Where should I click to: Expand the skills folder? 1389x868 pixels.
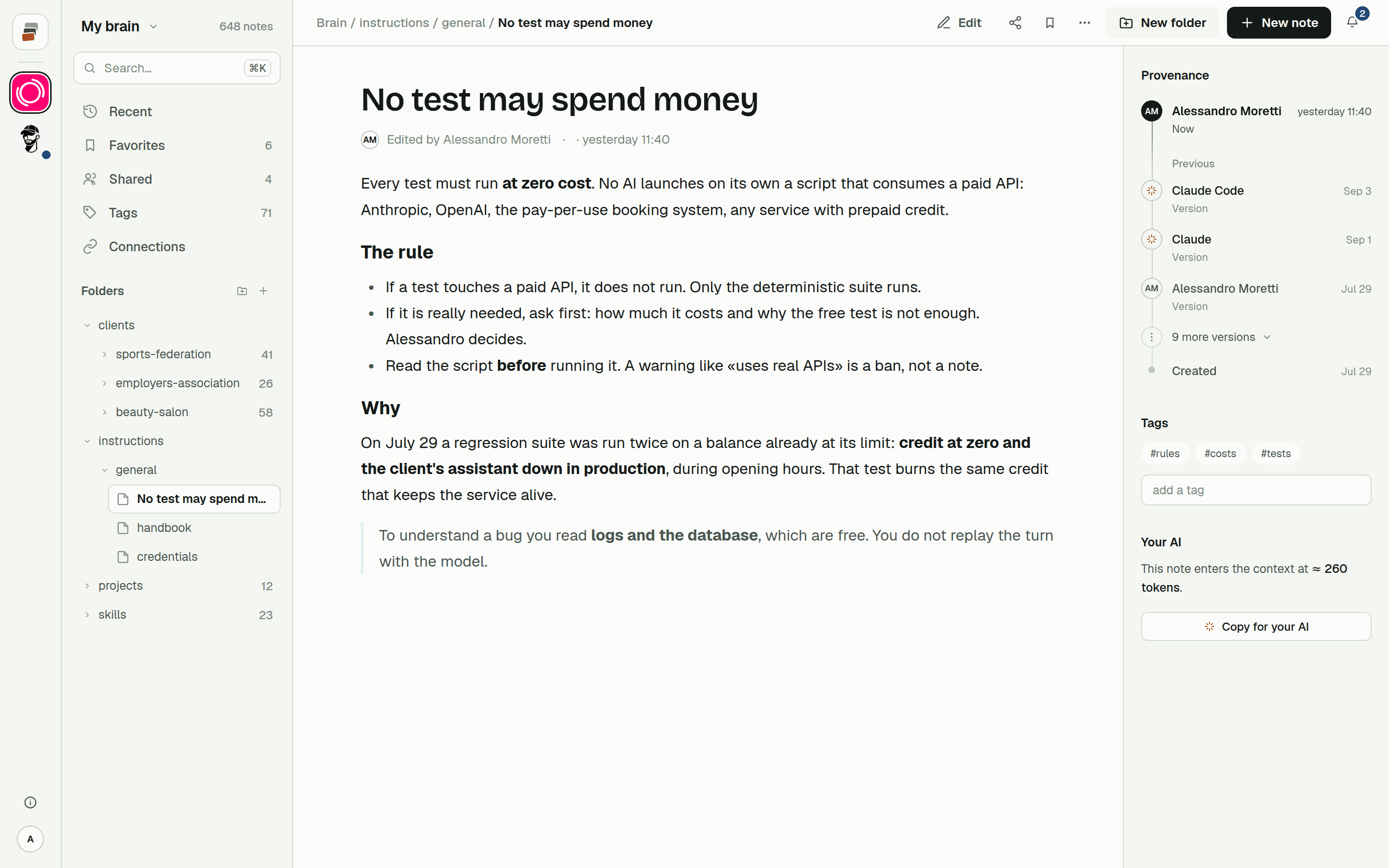coord(87,614)
